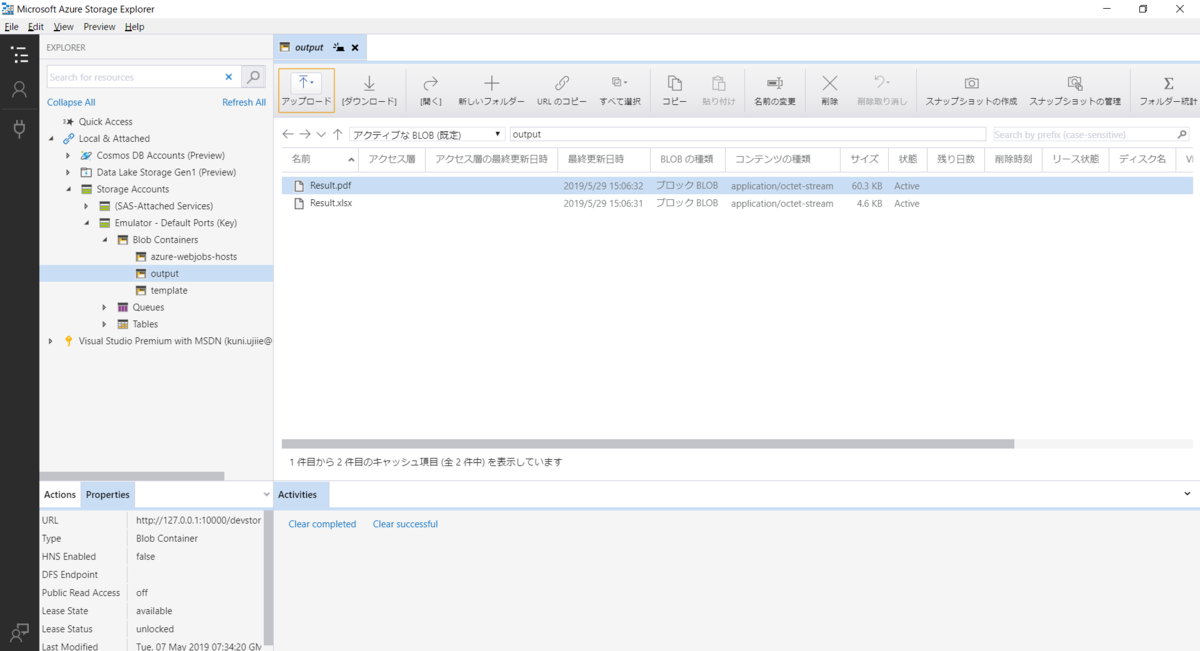Select the Quick Access tree item
Screen dimensions: 1200x651
pos(106,122)
